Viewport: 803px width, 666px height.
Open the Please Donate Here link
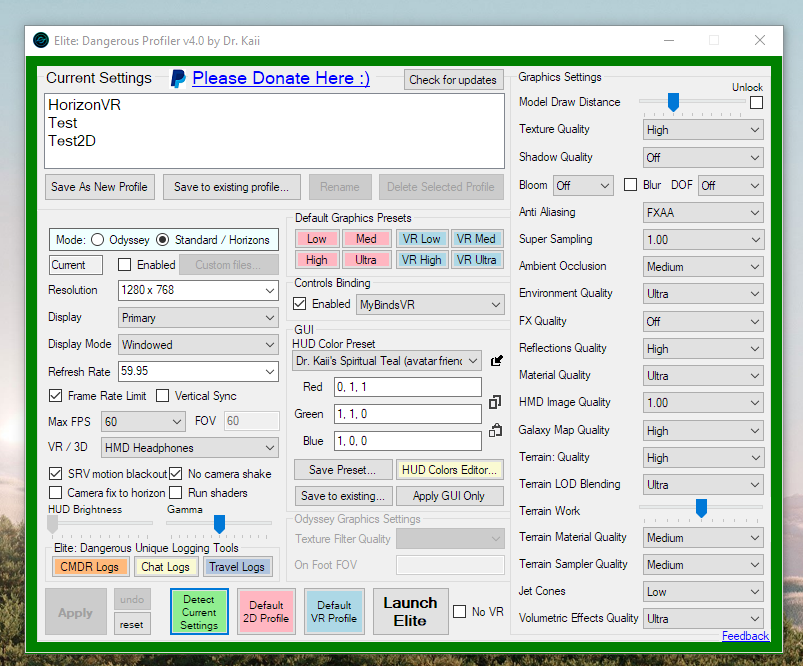[281, 78]
